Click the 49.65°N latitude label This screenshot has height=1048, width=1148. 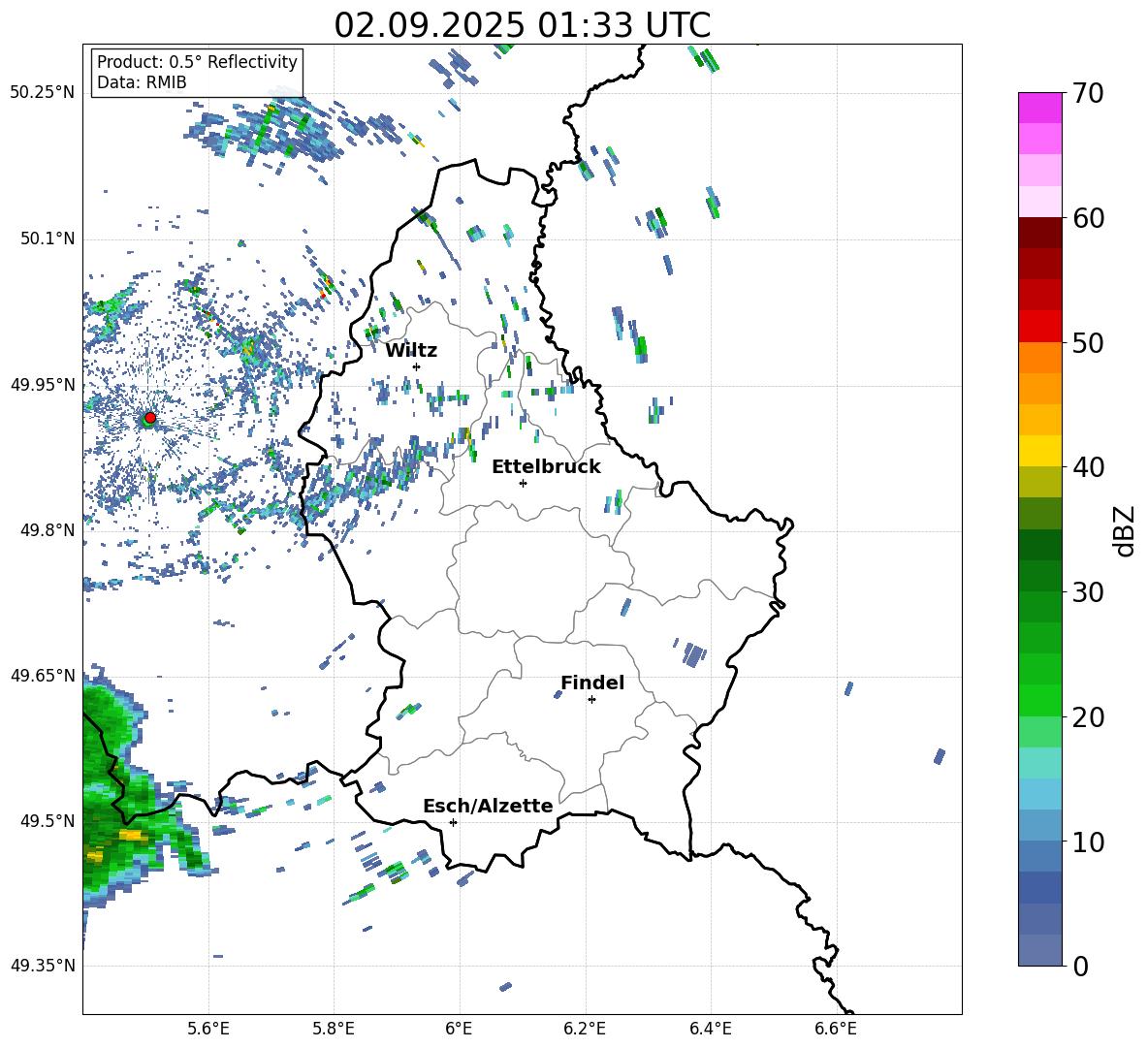tap(43, 675)
